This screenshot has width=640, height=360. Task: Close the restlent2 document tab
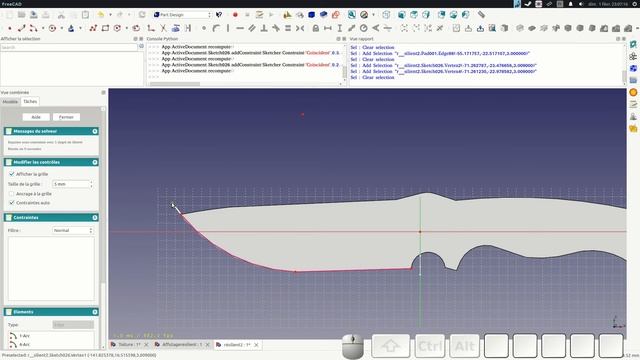[x=256, y=345]
